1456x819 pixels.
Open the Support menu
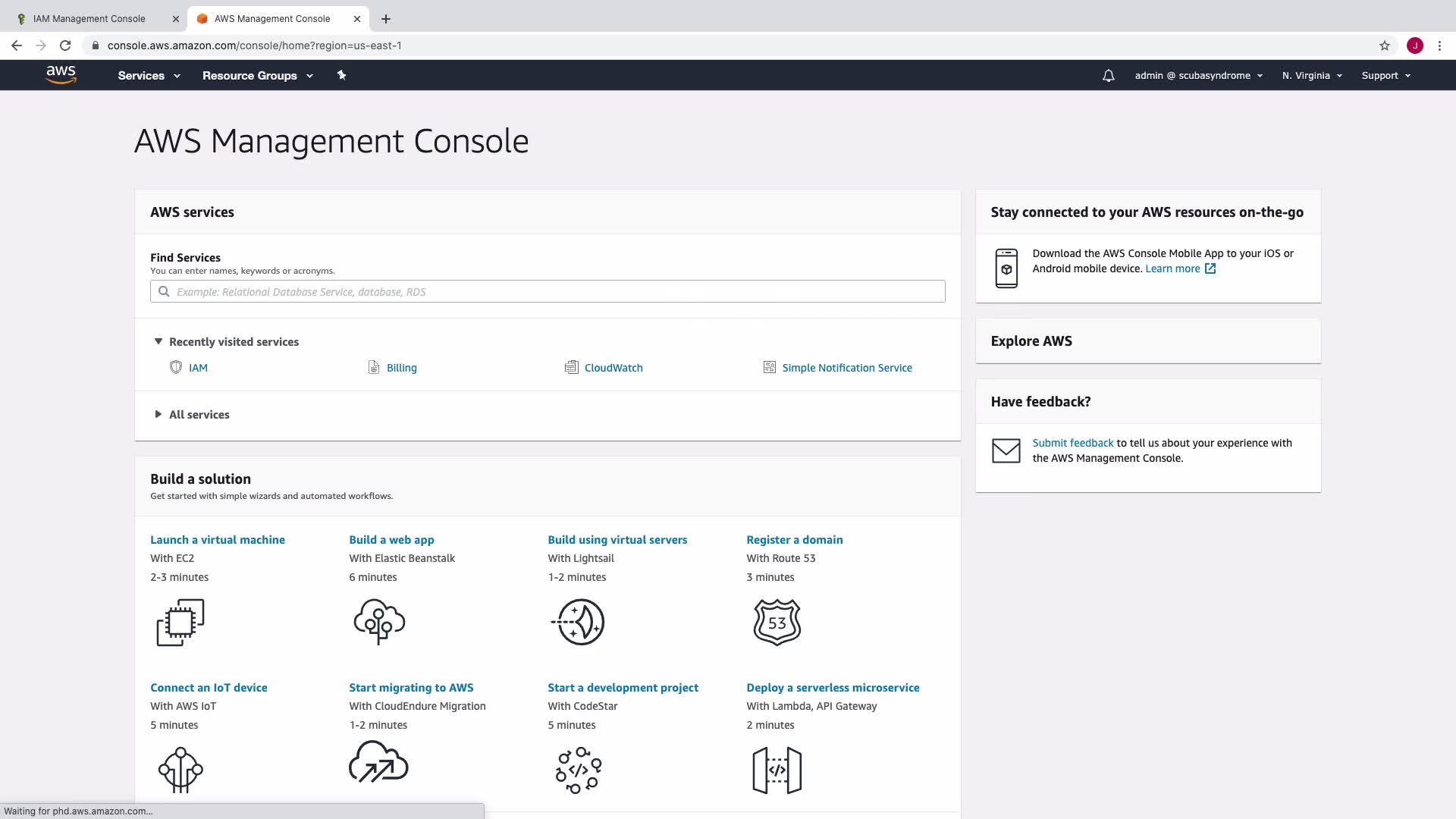pos(1385,76)
